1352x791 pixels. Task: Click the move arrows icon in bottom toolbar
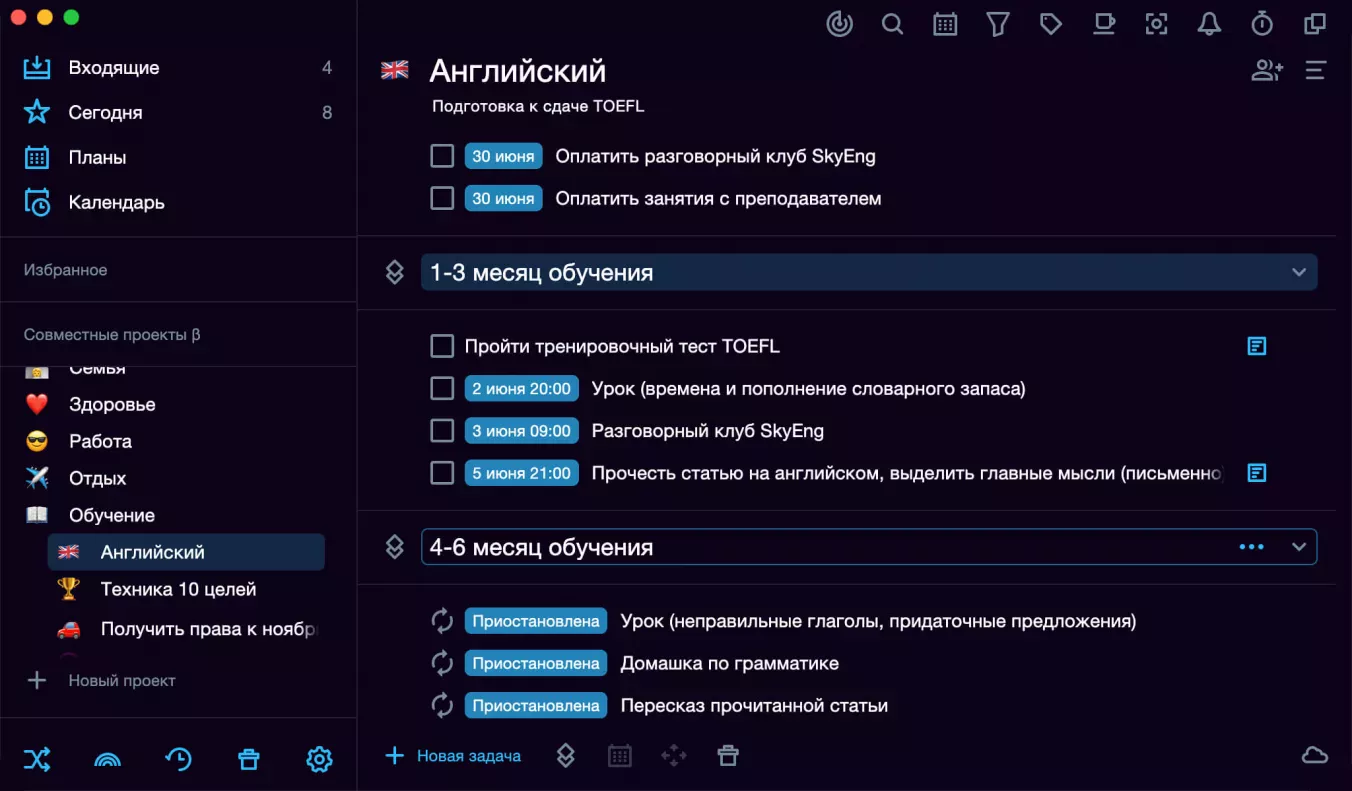pyautogui.click(x=674, y=756)
